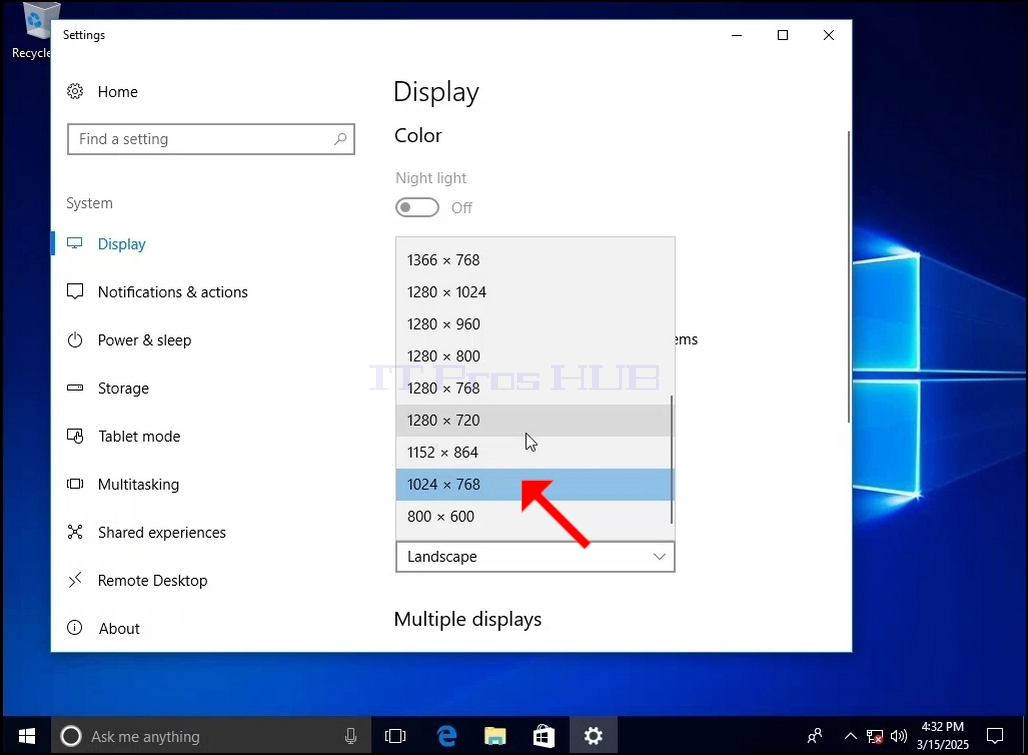Click the search magnifier in Find a setting
1028x755 pixels.
pos(340,139)
